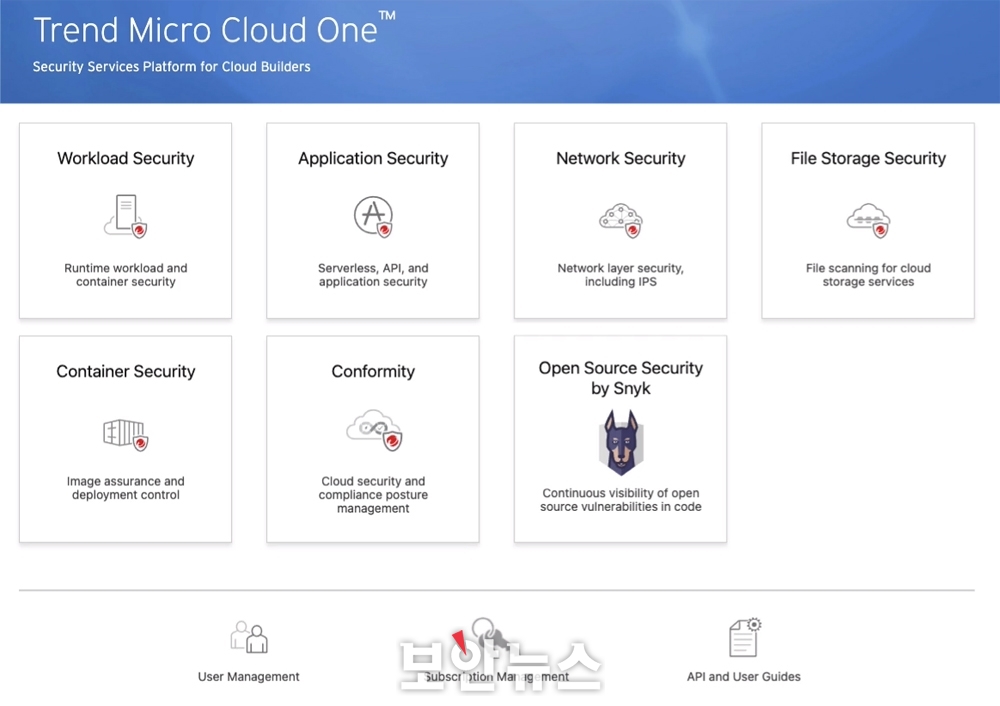Click "File scanning for cloud storage services" description
Viewport: 1000px width, 706px height.
click(868, 275)
